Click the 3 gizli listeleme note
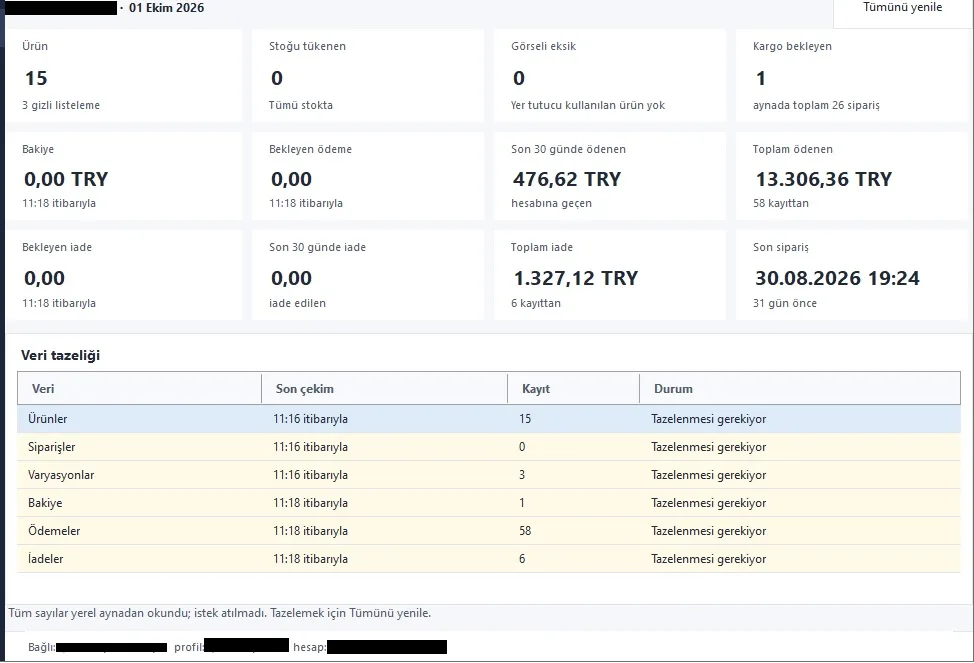Image resolution: width=974 pixels, height=663 pixels. pos(61,105)
